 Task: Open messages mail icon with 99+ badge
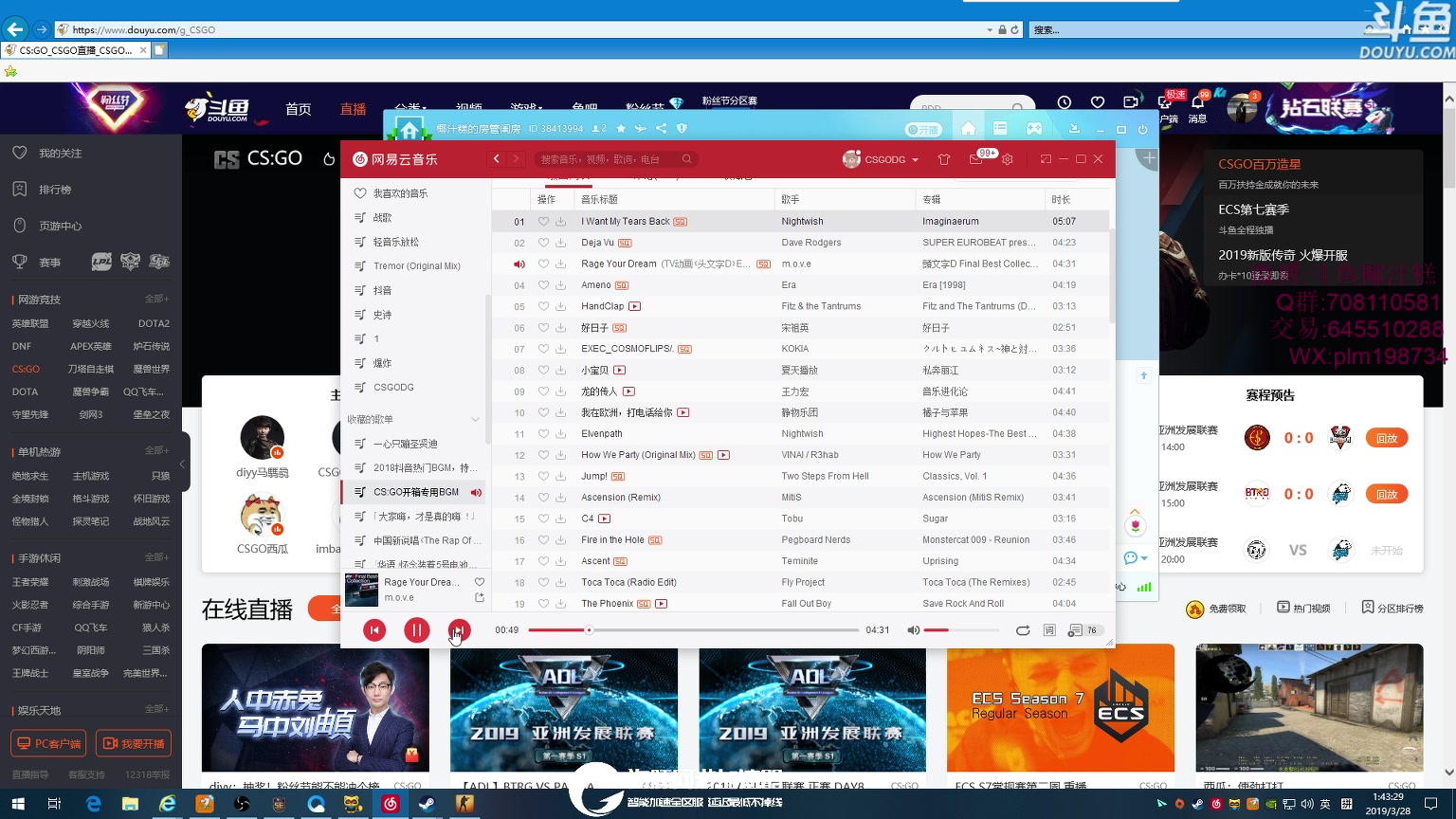pos(976,158)
